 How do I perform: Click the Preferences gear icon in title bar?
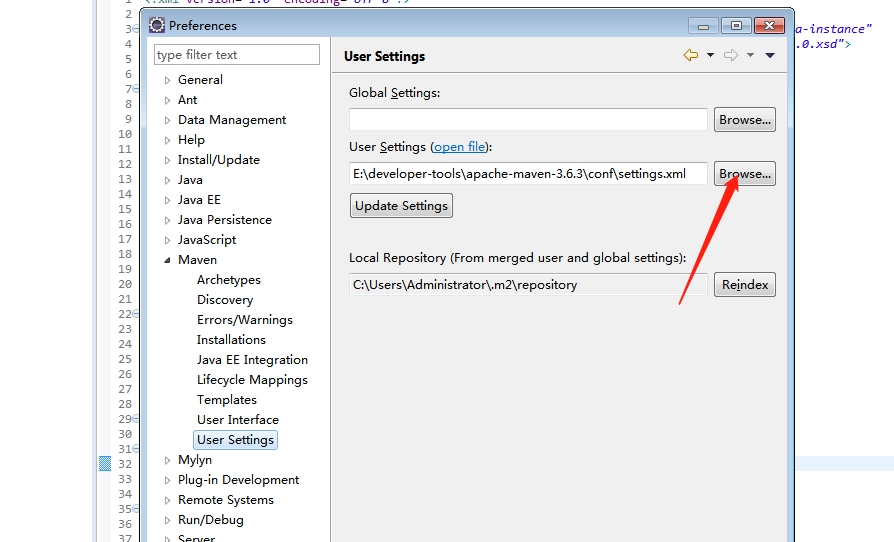(156, 25)
